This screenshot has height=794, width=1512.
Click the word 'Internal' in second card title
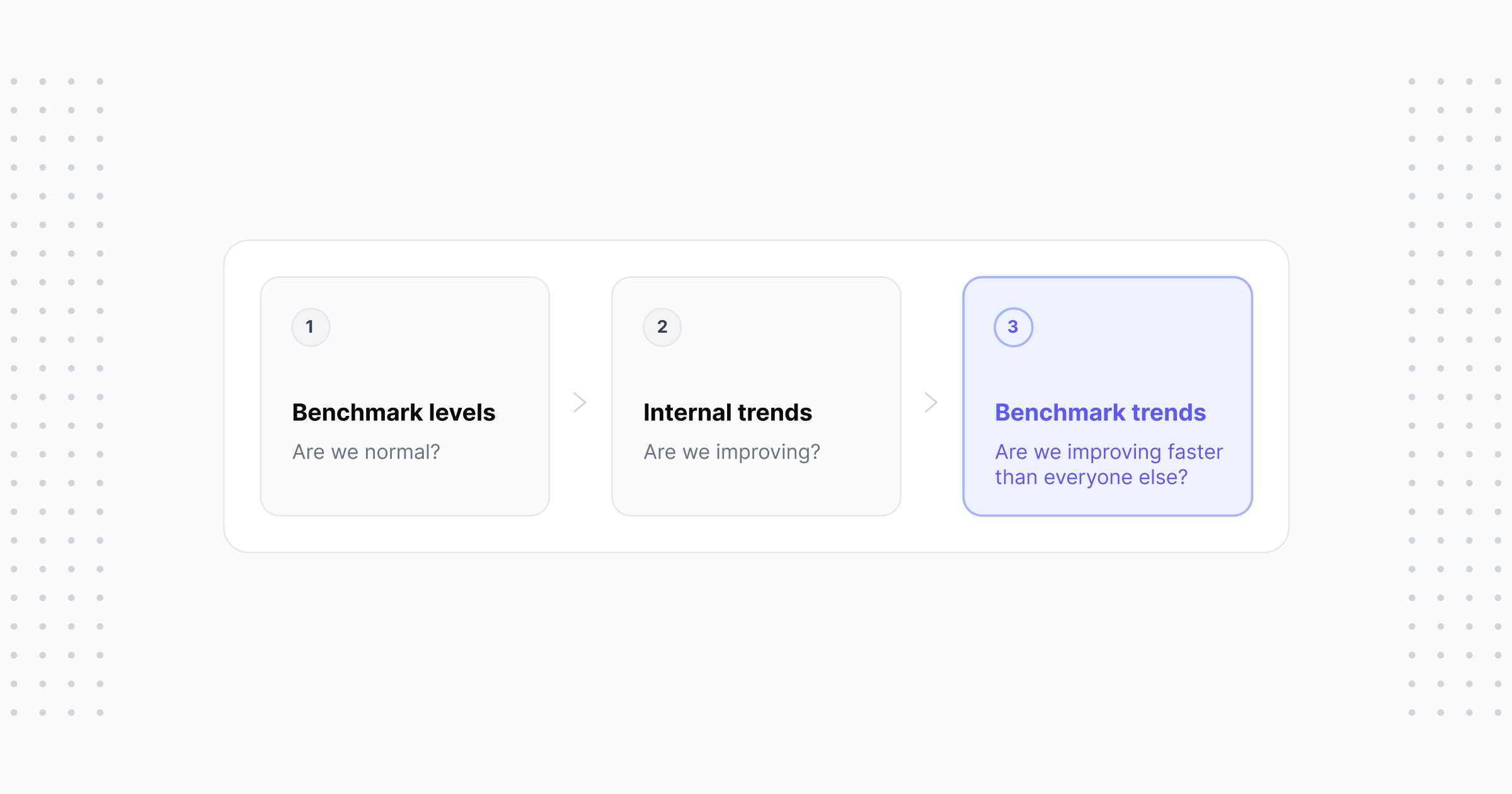[687, 413]
